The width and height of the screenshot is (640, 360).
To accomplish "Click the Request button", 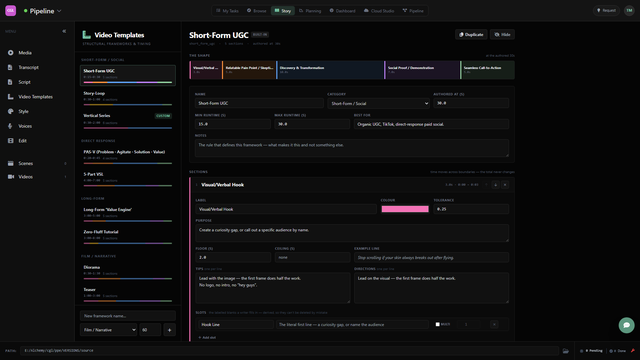I will (606, 11).
